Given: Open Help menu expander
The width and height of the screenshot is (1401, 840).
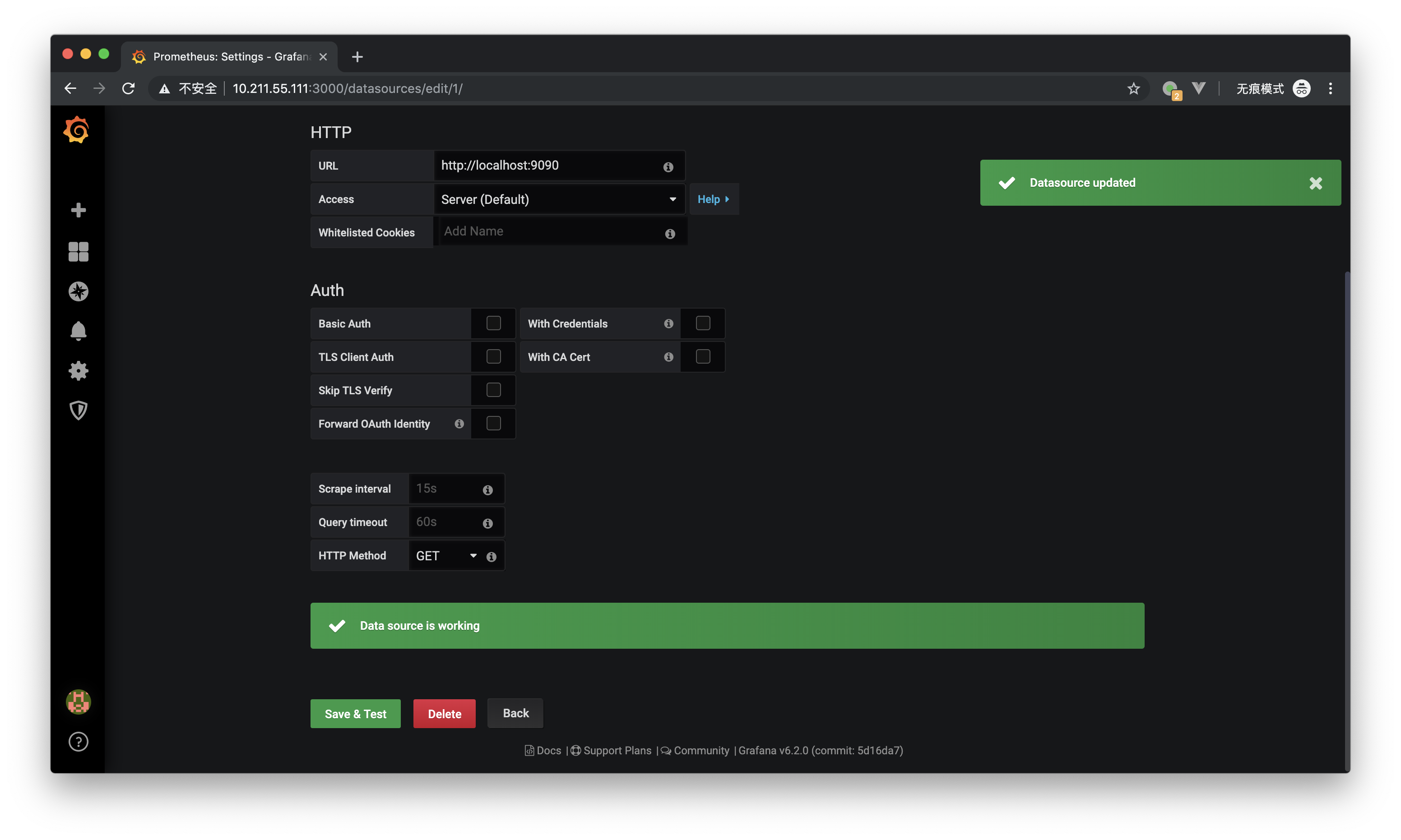Looking at the screenshot, I should (x=713, y=199).
